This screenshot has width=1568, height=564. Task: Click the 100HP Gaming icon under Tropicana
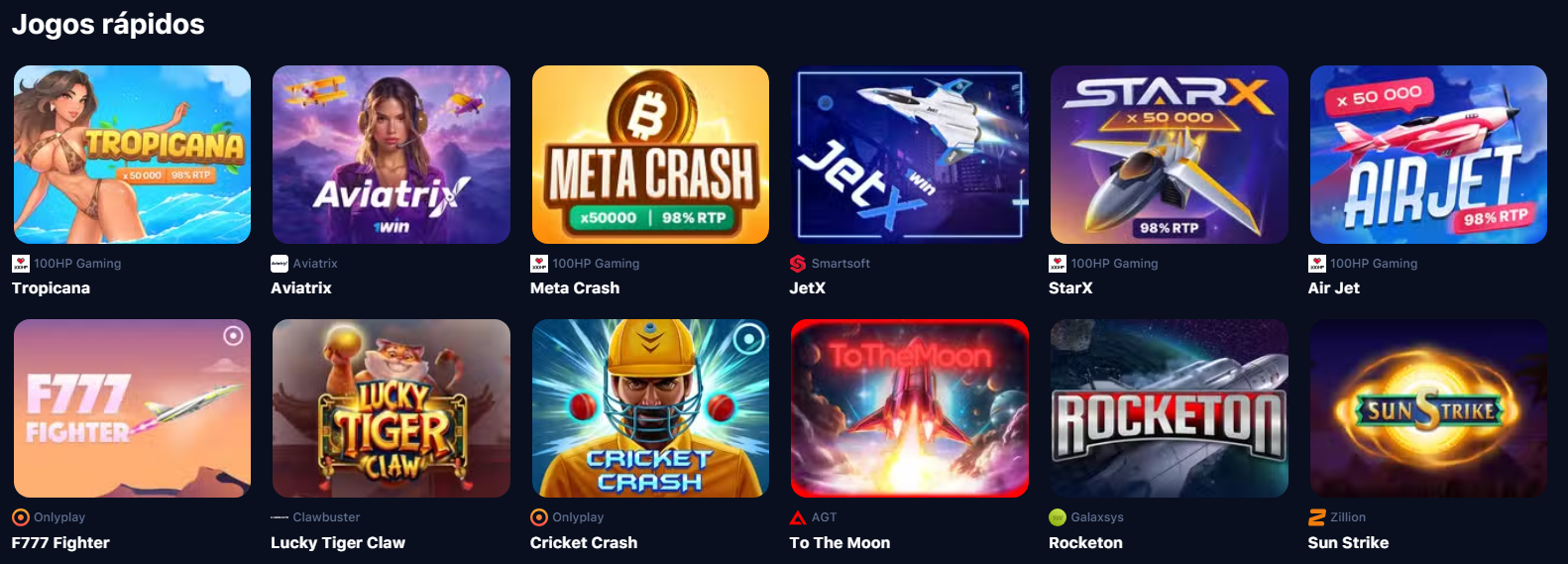20,264
